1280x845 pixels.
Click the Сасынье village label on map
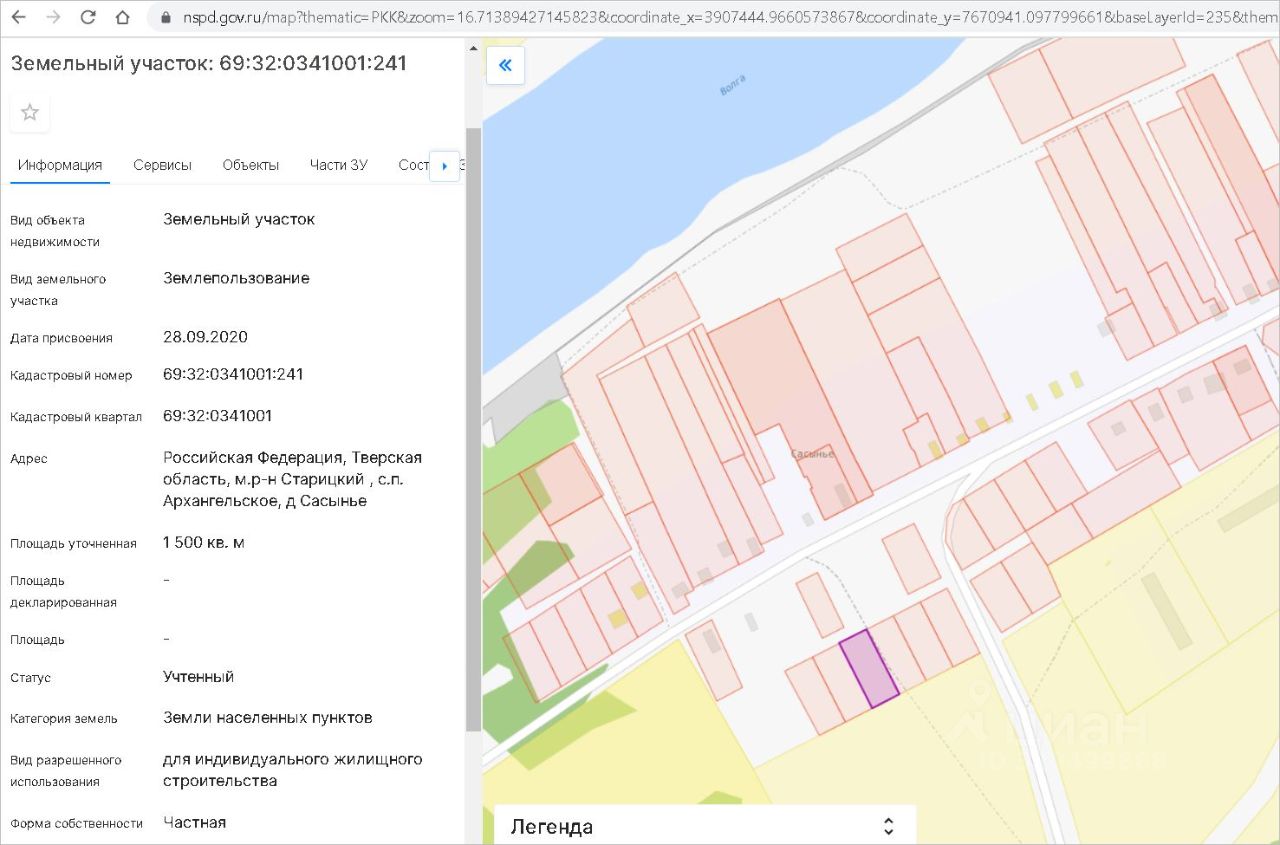click(811, 454)
